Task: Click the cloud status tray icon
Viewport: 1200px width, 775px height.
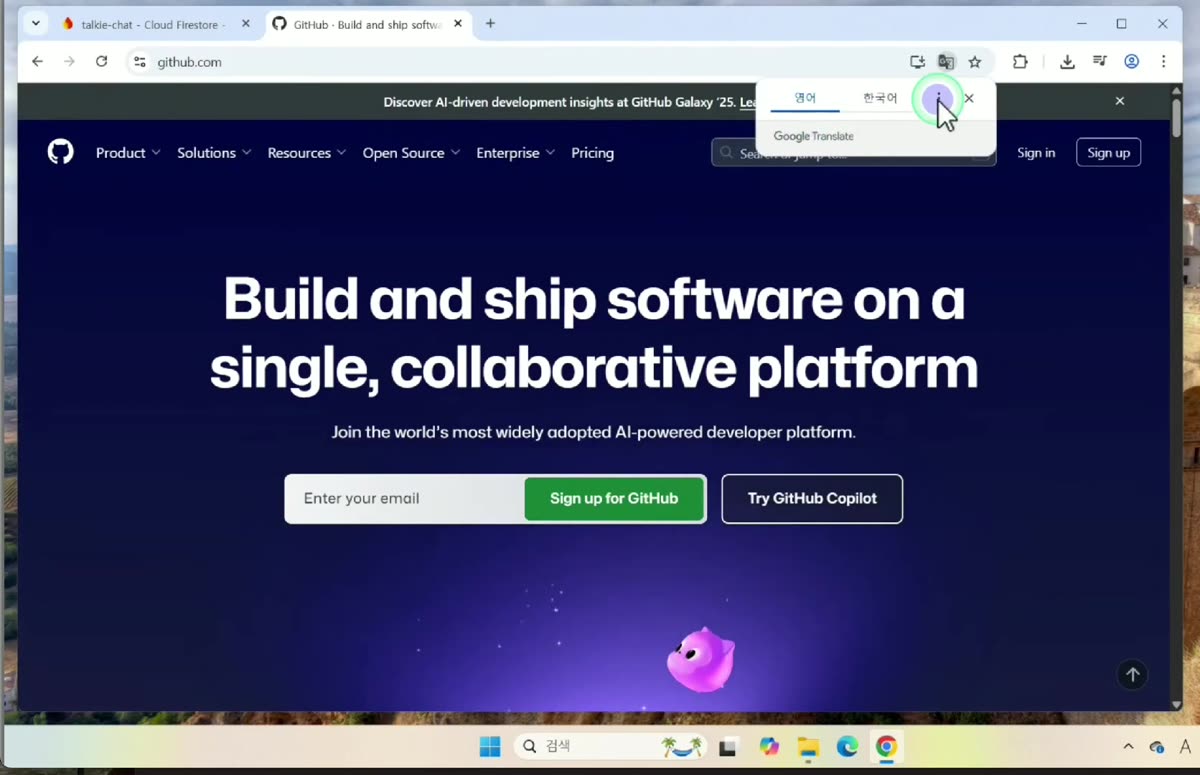Action: [x=1156, y=747]
